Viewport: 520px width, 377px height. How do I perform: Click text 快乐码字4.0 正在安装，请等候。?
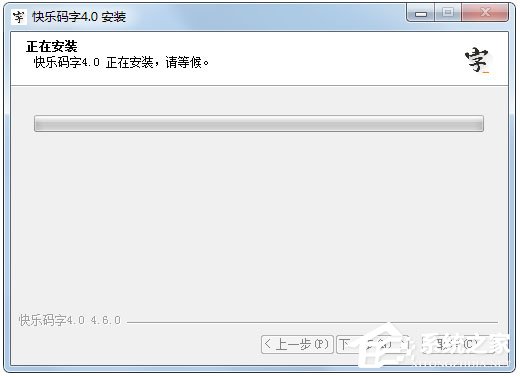[x=121, y=62]
